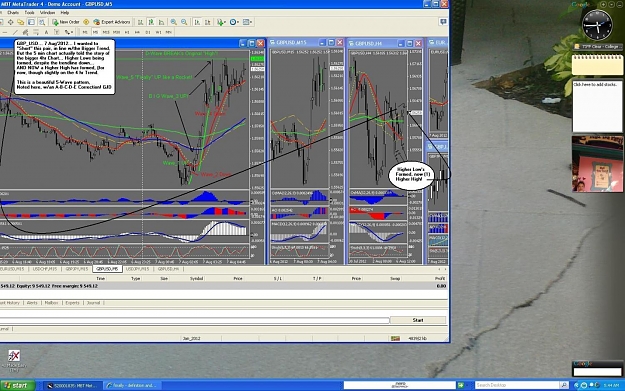Image resolution: width=625 pixels, height=391 pixels.
Task: Open the chat bubble icon in toolbar
Action: coord(443,22)
